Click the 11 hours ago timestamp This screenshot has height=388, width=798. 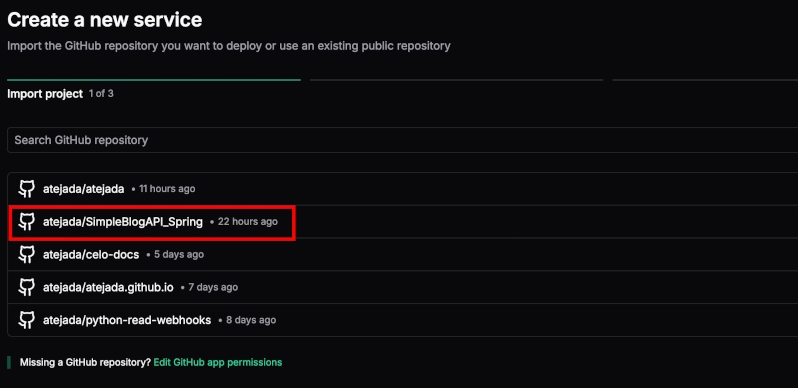point(167,189)
